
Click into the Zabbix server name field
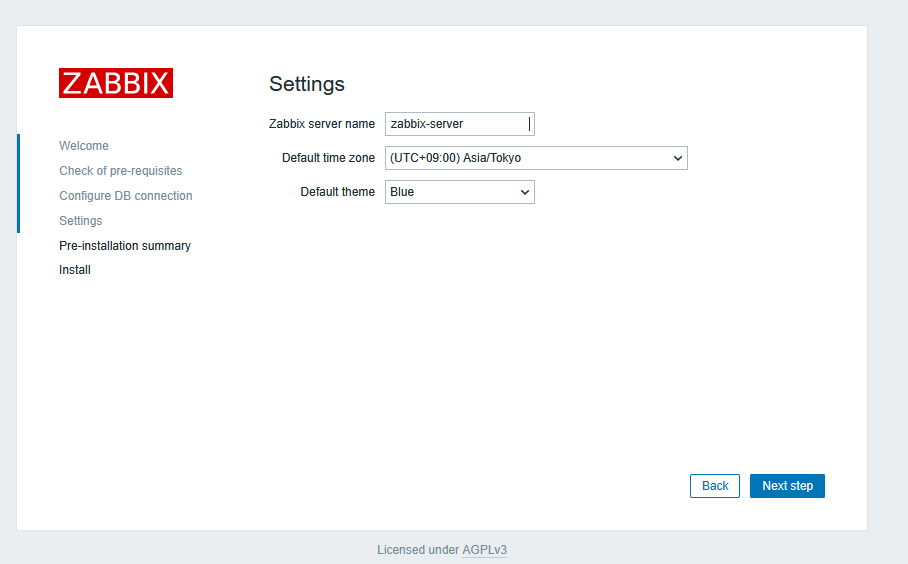(x=460, y=124)
